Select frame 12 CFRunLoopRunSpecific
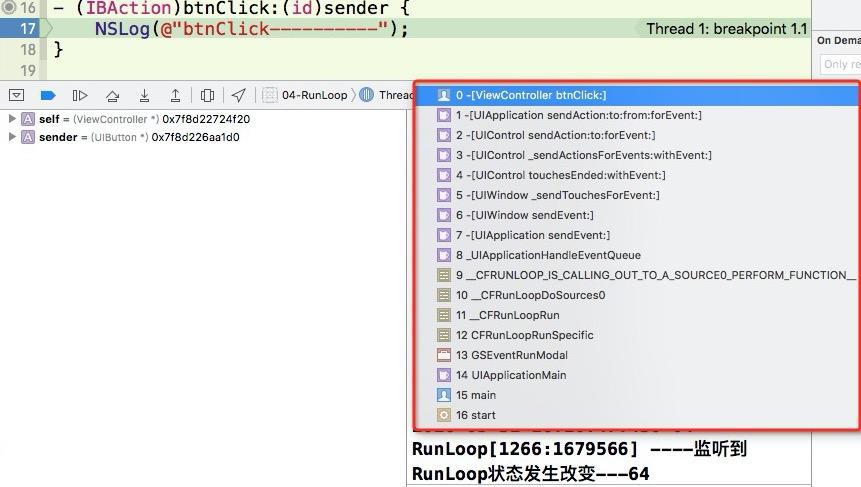The width and height of the screenshot is (861, 487). [637, 335]
